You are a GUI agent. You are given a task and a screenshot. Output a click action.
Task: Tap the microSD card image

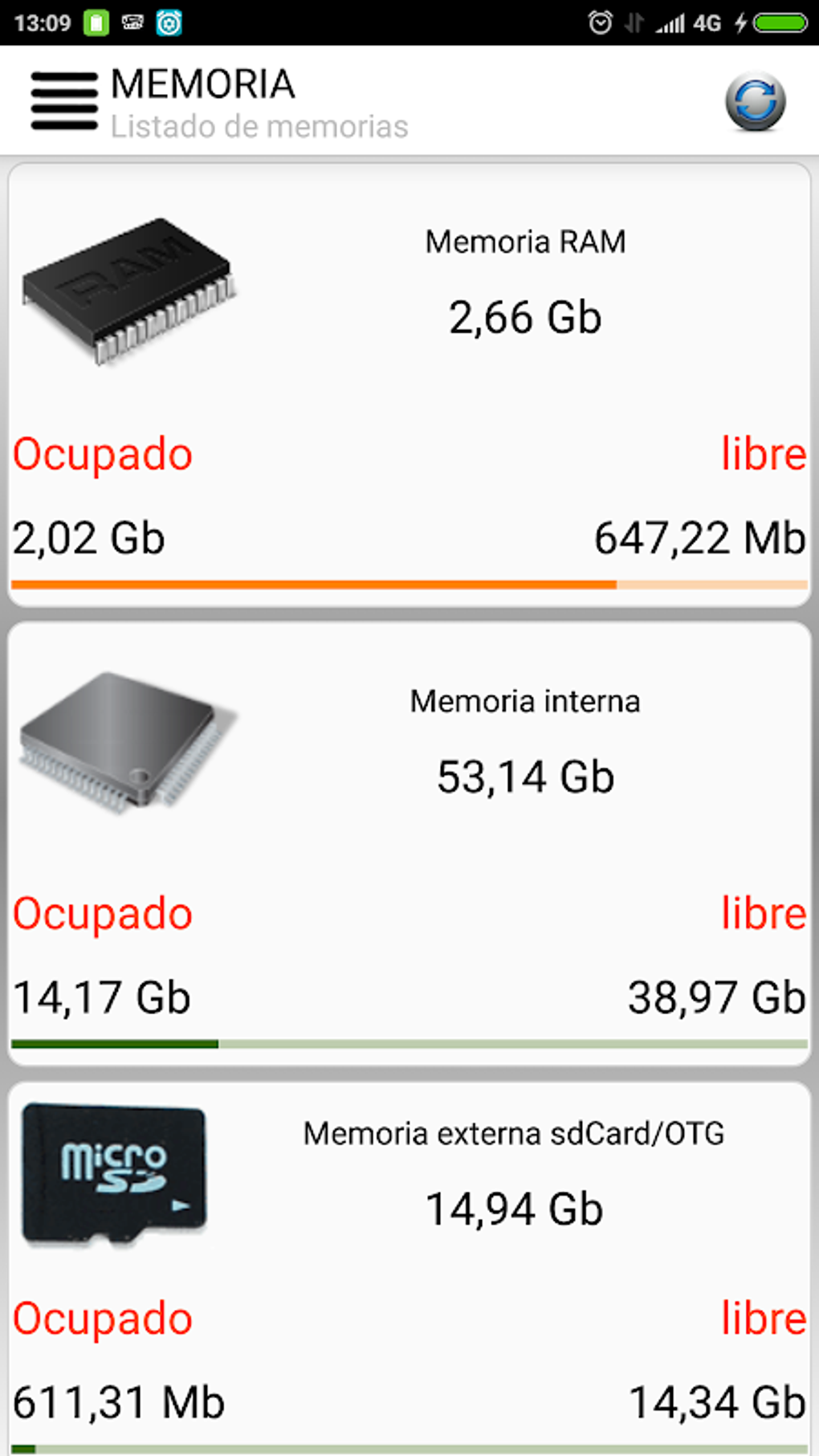(x=114, y=1173)
